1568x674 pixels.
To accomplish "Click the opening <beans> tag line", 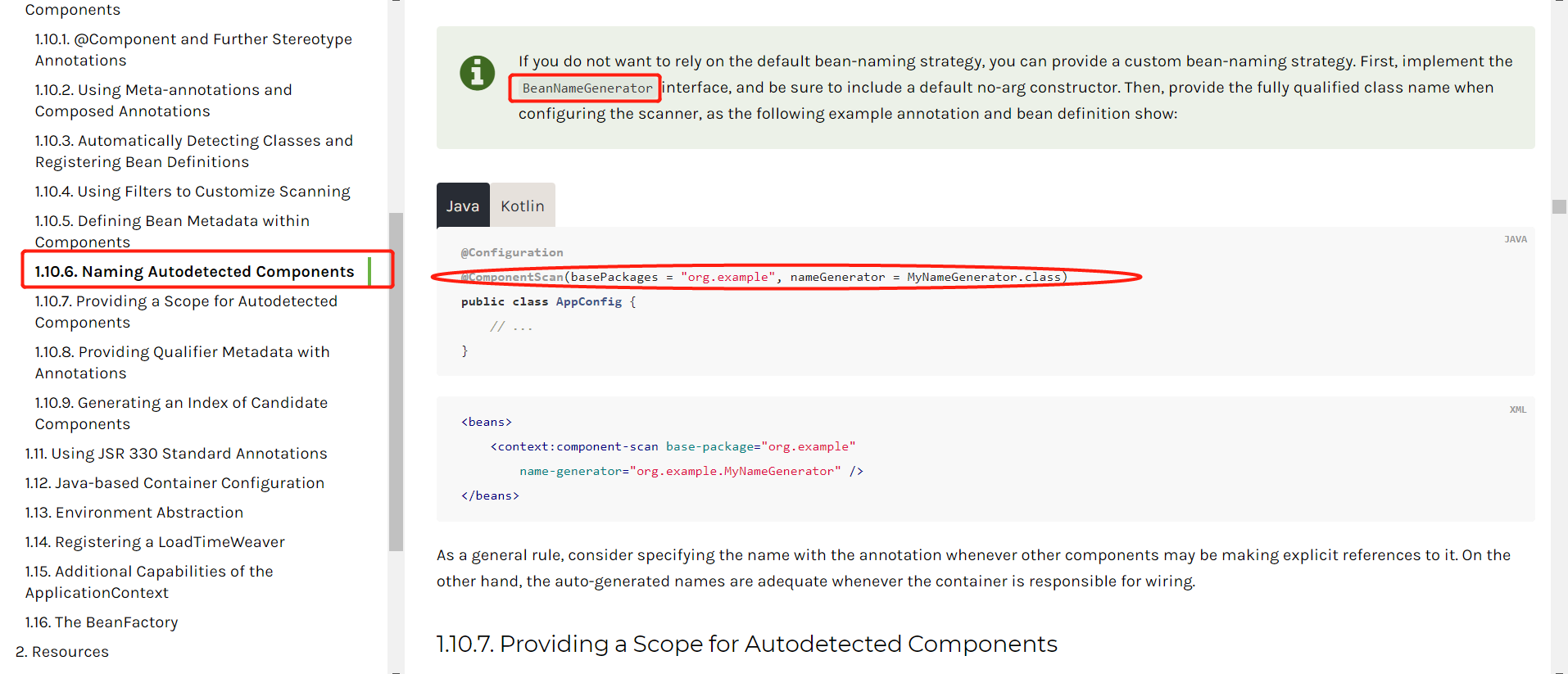I will tap(487, 422).
